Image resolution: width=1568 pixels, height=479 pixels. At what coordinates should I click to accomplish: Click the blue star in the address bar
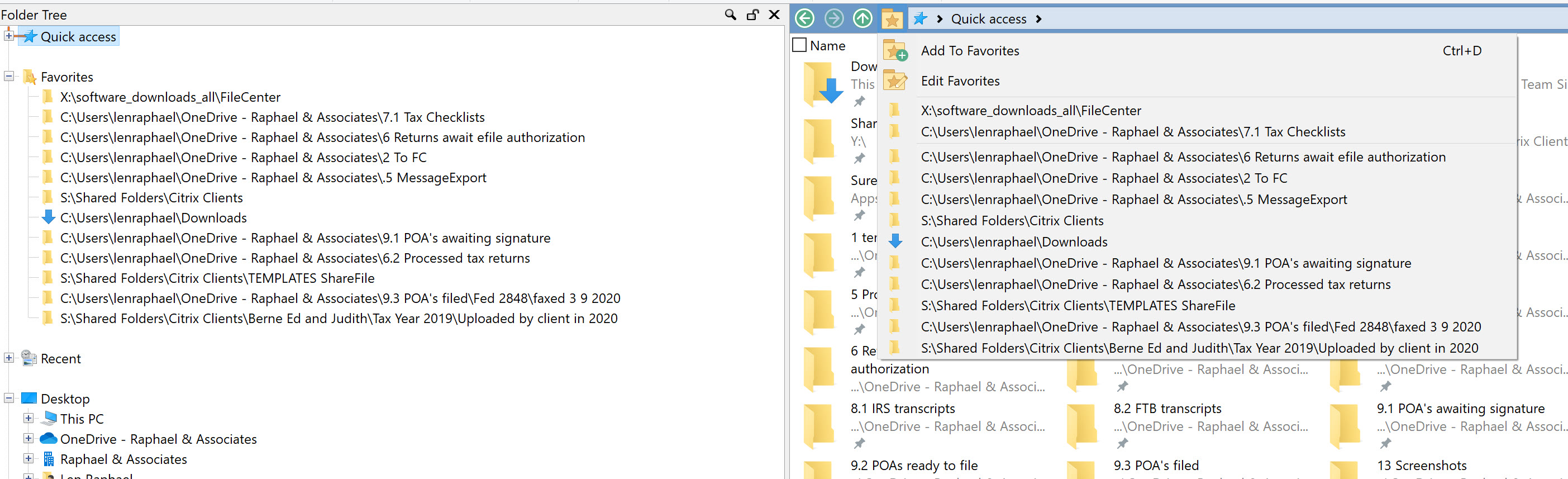pos(921,18)
